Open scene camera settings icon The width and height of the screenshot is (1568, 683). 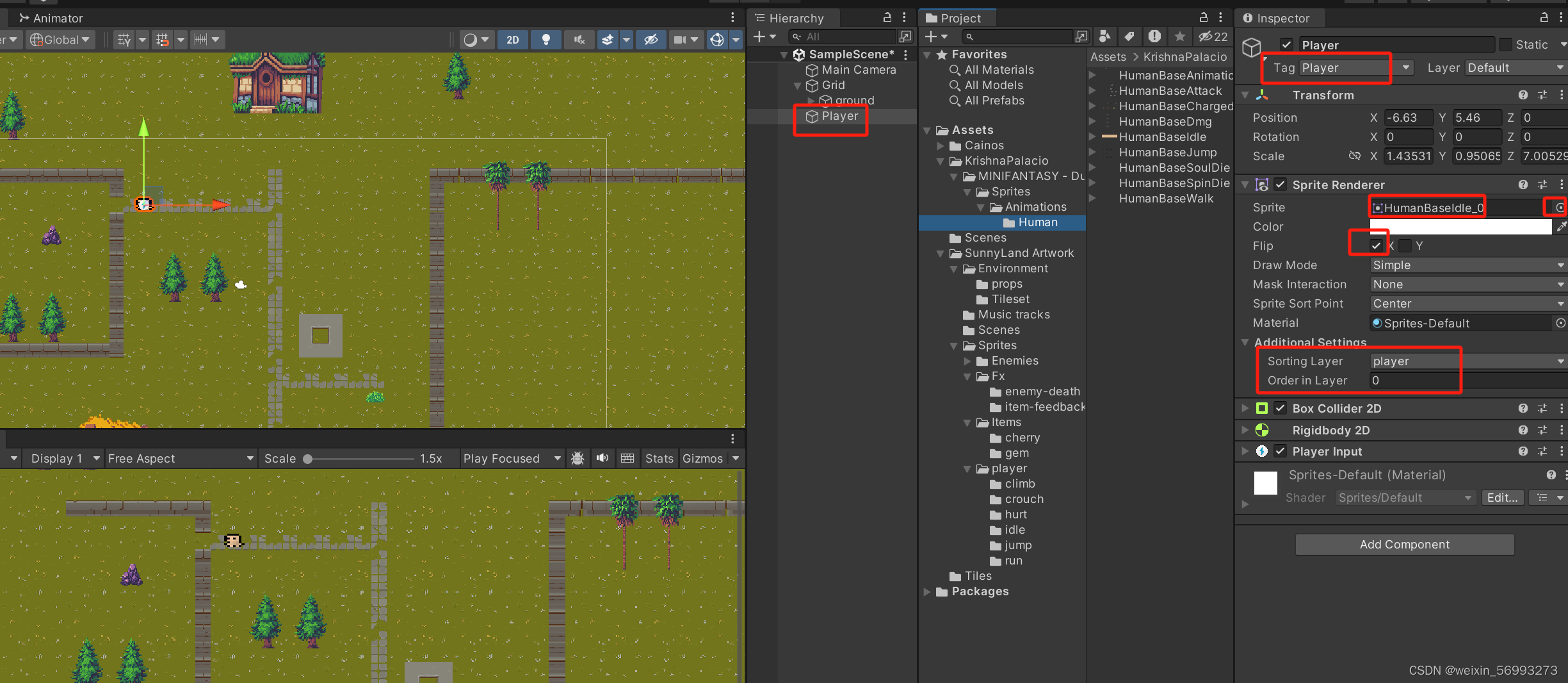click(679, 40)
